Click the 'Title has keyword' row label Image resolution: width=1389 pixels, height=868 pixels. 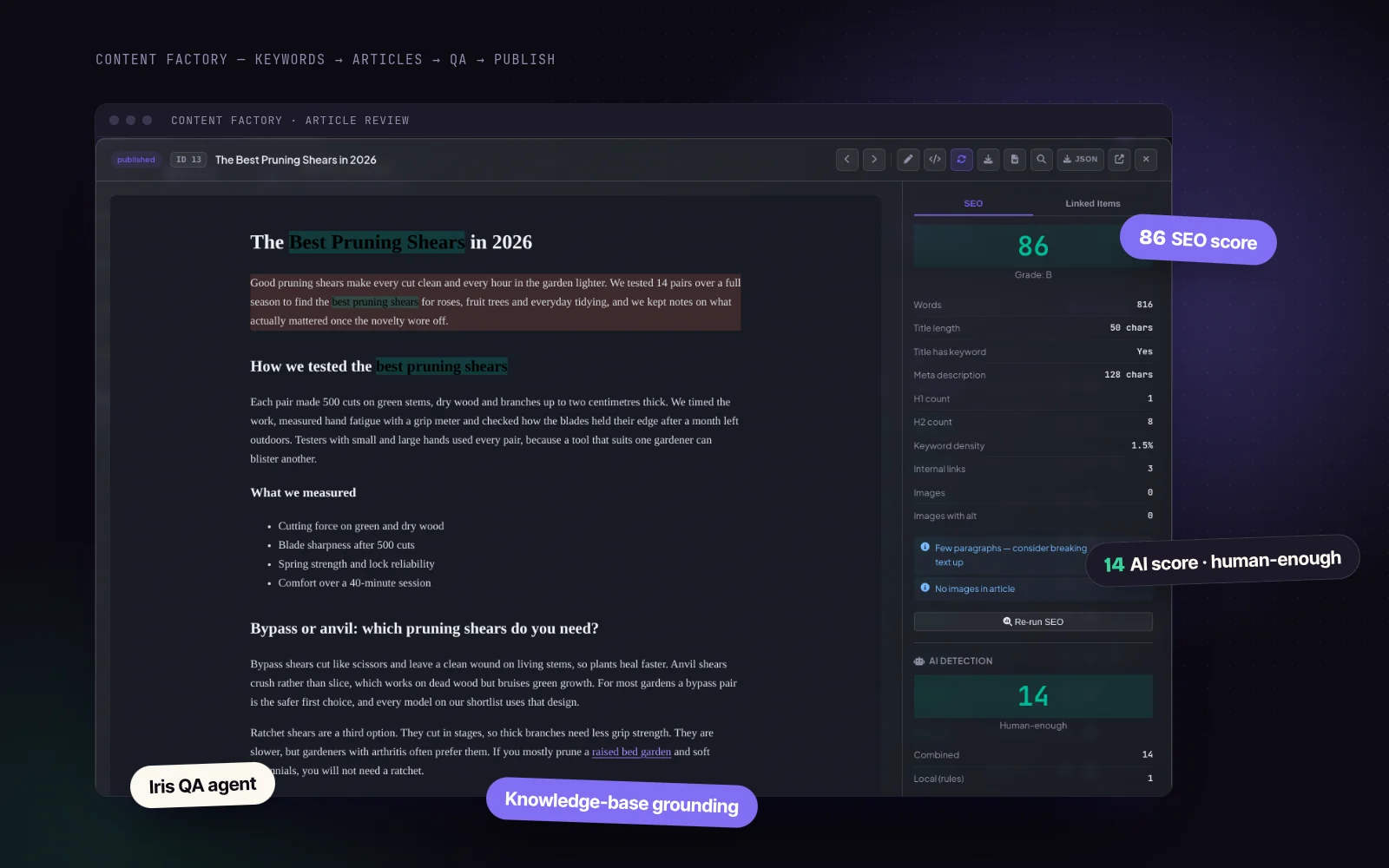tap(950, 352)
